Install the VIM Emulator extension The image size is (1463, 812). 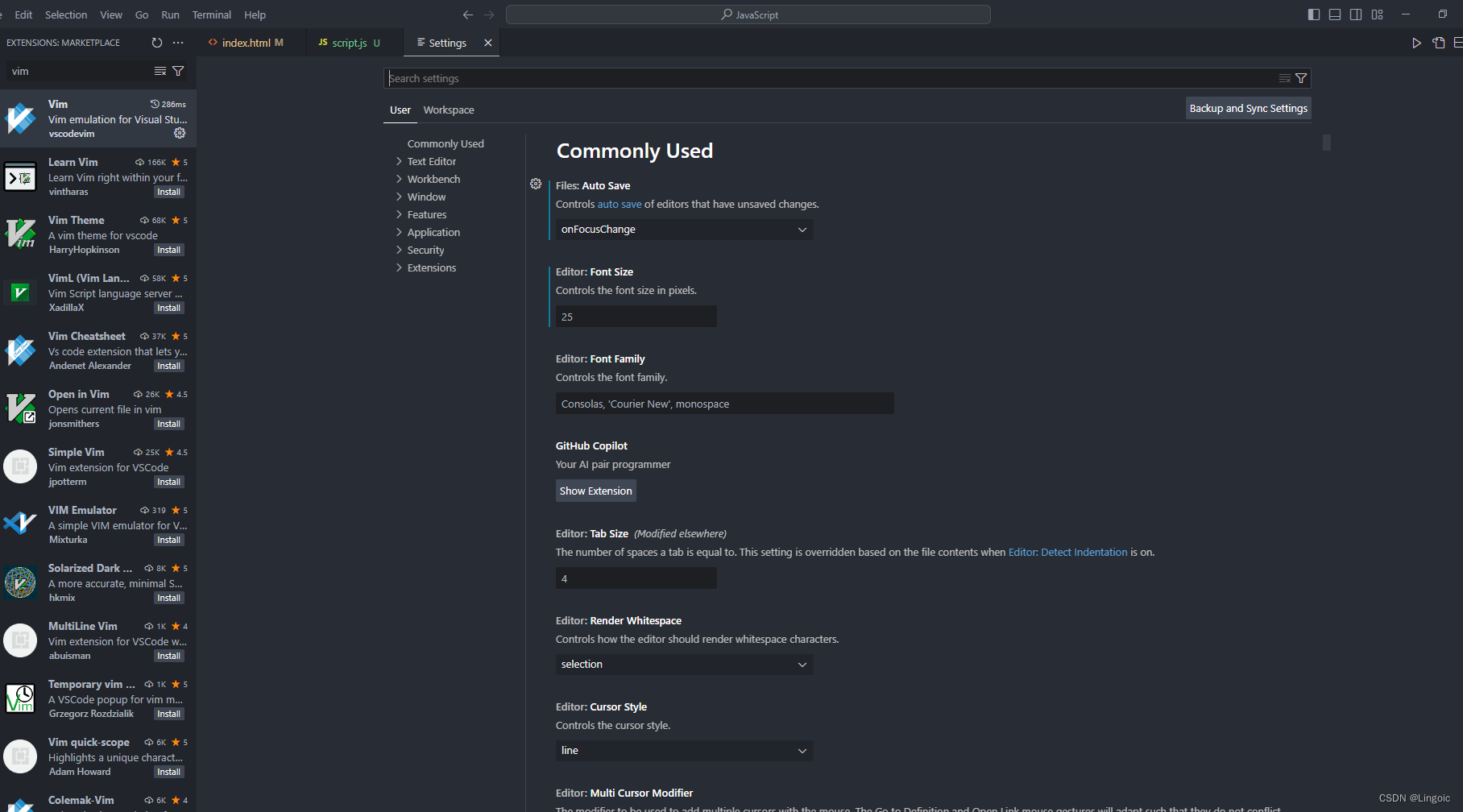[x=169, y=540]
